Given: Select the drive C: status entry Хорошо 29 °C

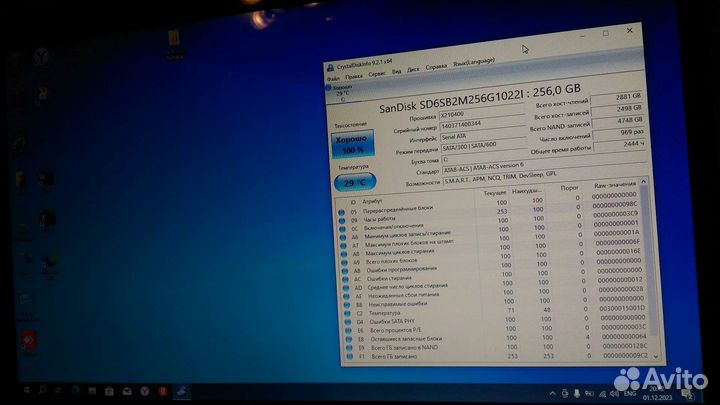Looking at the screenshot, I should click(340, 92).
